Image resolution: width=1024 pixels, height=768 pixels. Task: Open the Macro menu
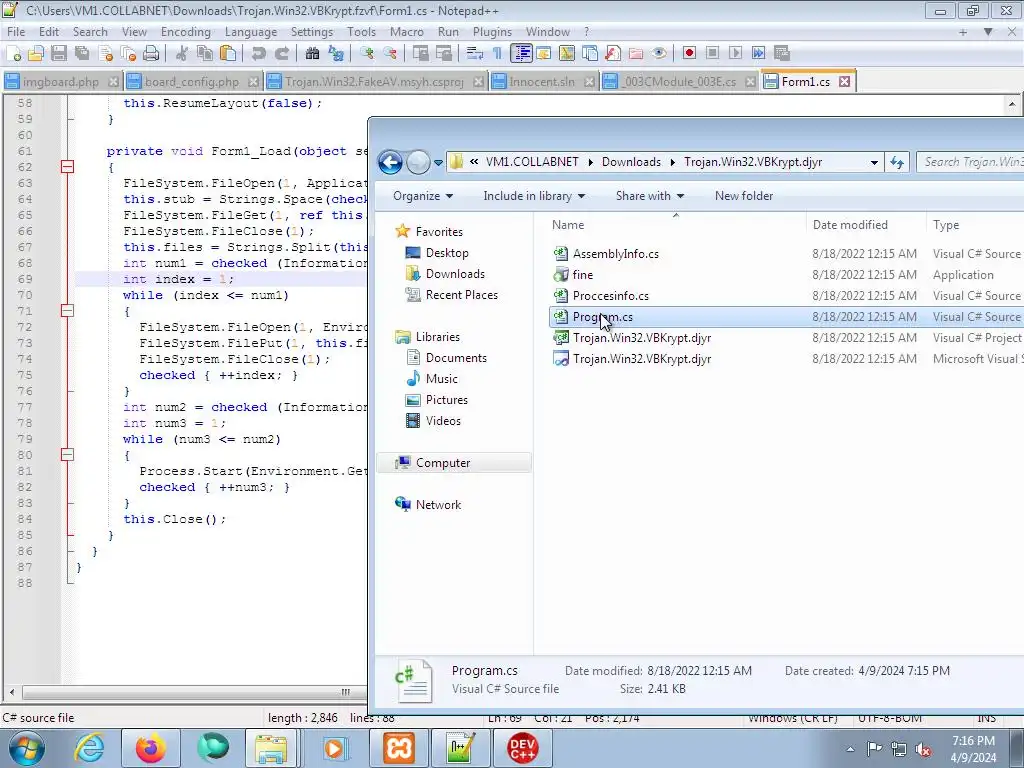pos(406,31)
